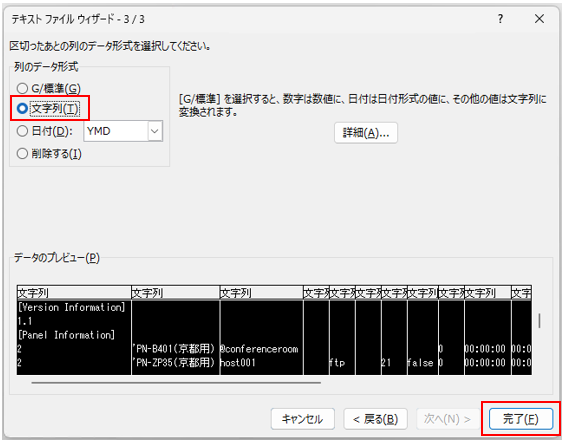
Task: Click the [Version Information] preview cell
Action: (x=72, y=307)
